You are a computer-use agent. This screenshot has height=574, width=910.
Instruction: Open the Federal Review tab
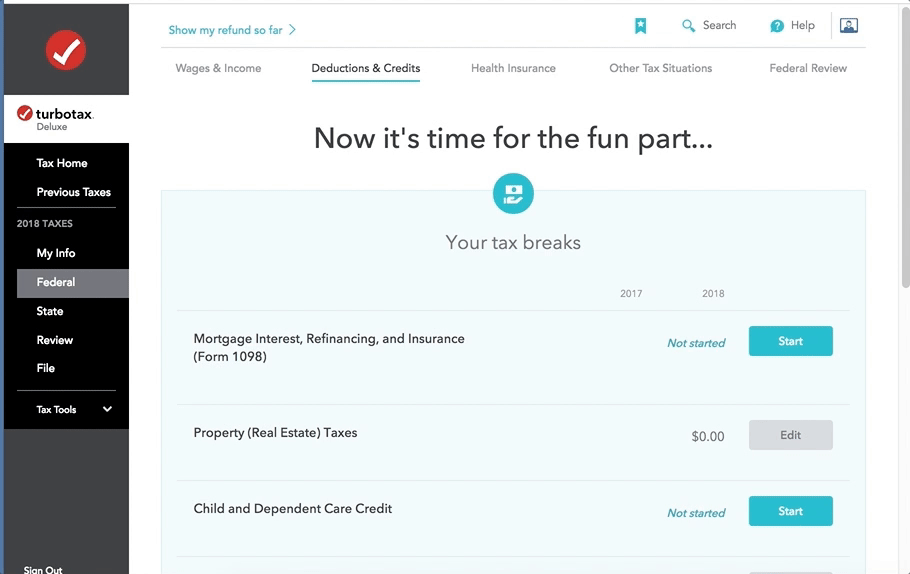coord(808,68)
